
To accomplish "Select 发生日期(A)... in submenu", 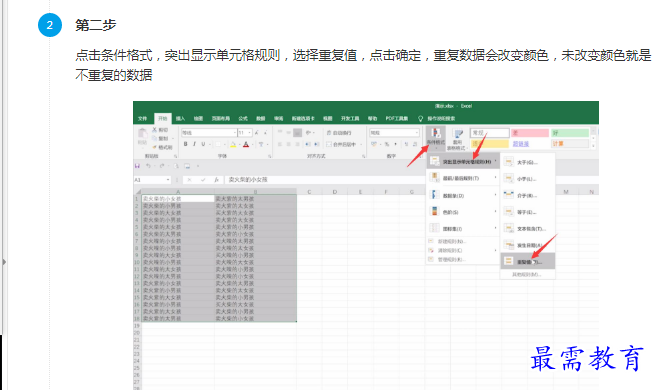I will (x=528, y=245).
